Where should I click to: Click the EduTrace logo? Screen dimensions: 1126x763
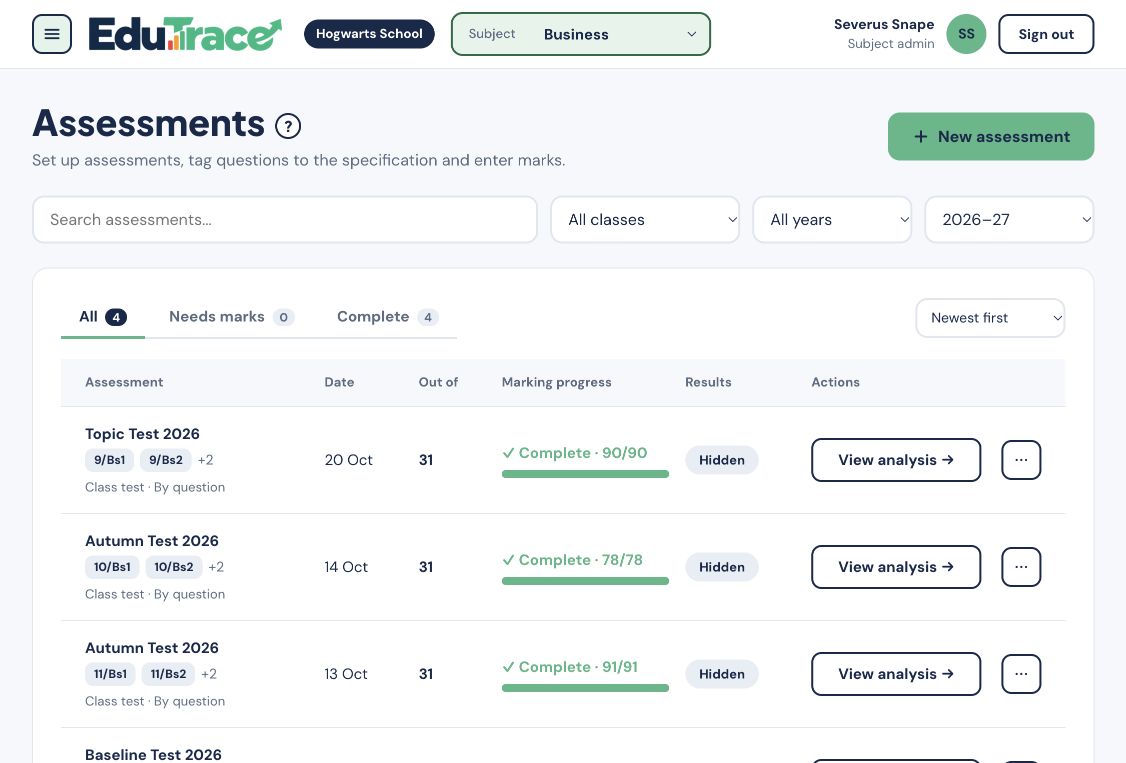point(185,34)
